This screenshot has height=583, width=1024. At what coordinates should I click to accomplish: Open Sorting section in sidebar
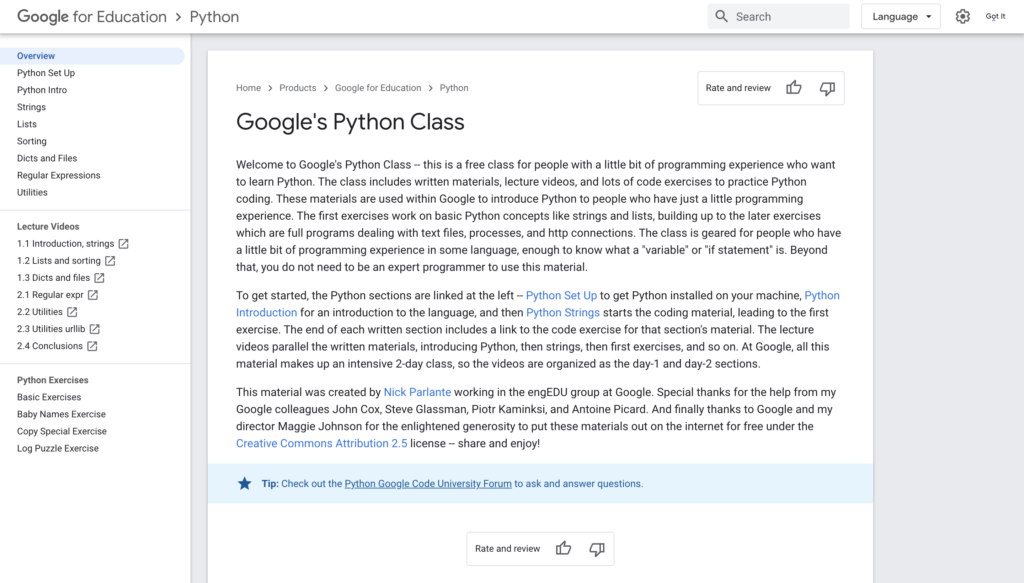tap(31, 141)
